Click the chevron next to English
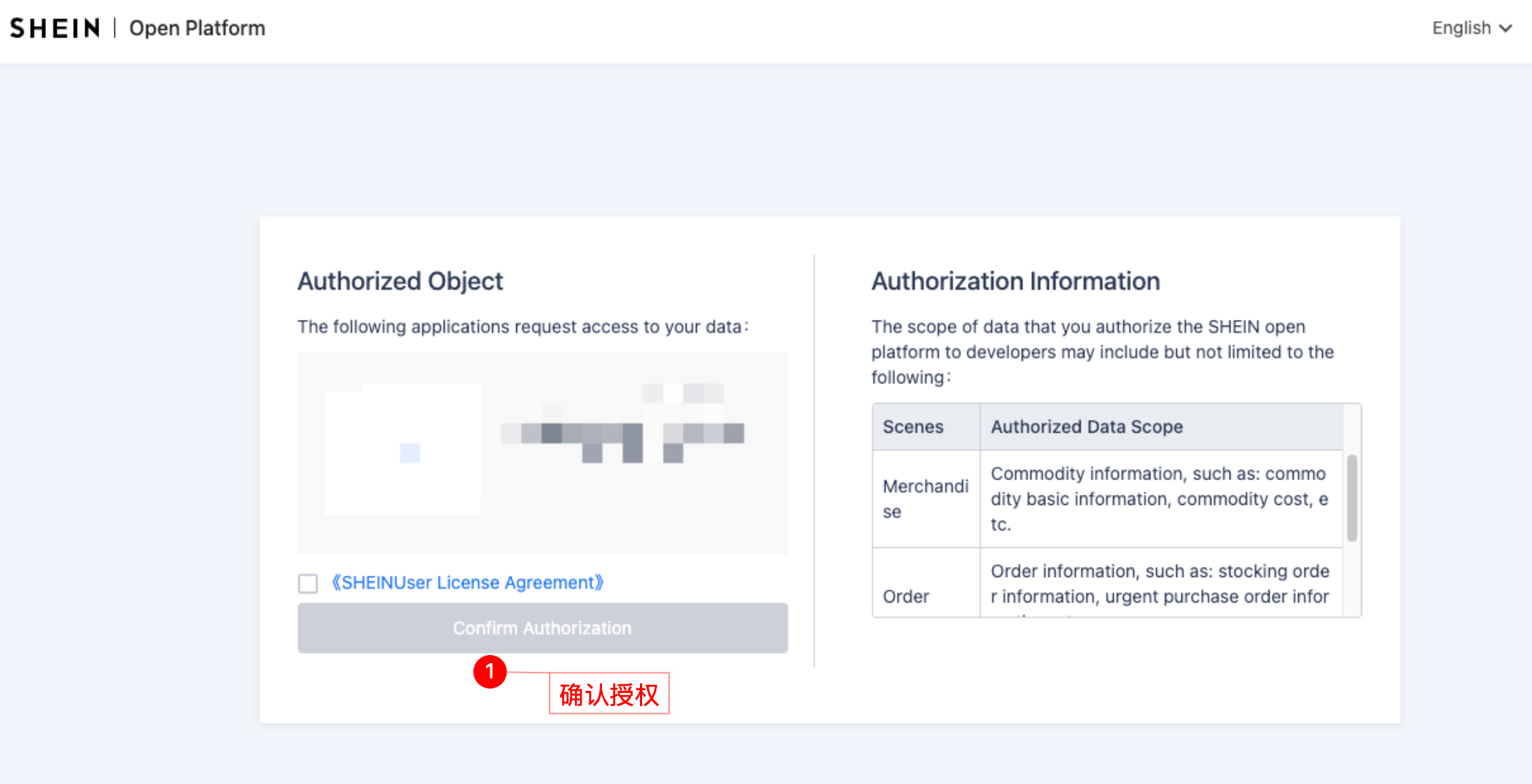Image resolution: width=1532 pixels, height=784 pixels. 1506,28
